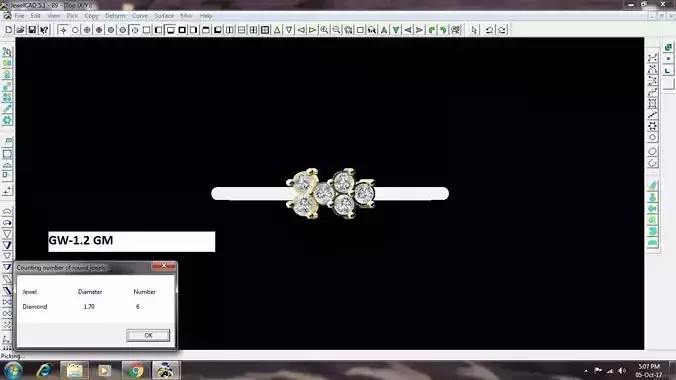Image resolution: width=676 pixels, height=380 pixels.
Task: Click the diamond cluster ring model in viewport
Action: 330,193
